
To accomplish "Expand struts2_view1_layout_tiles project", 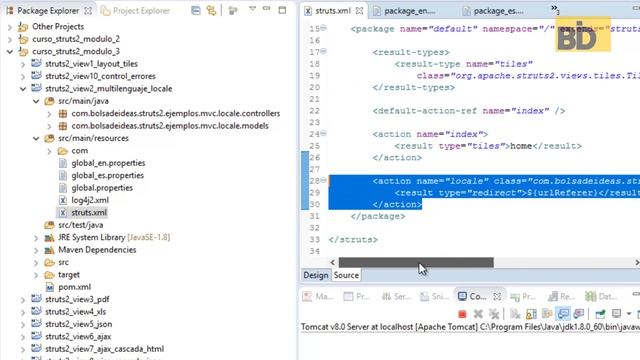I will click(23, 64).
